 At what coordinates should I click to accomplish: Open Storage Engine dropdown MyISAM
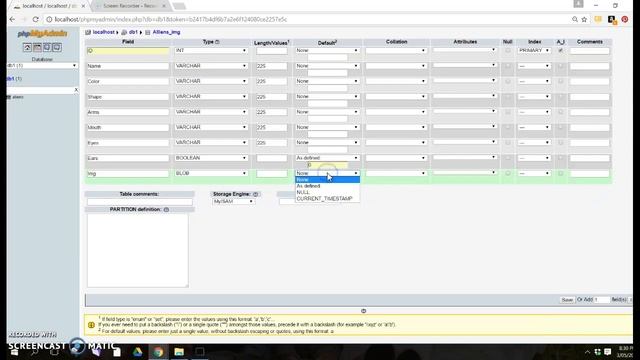click(233, 202)
